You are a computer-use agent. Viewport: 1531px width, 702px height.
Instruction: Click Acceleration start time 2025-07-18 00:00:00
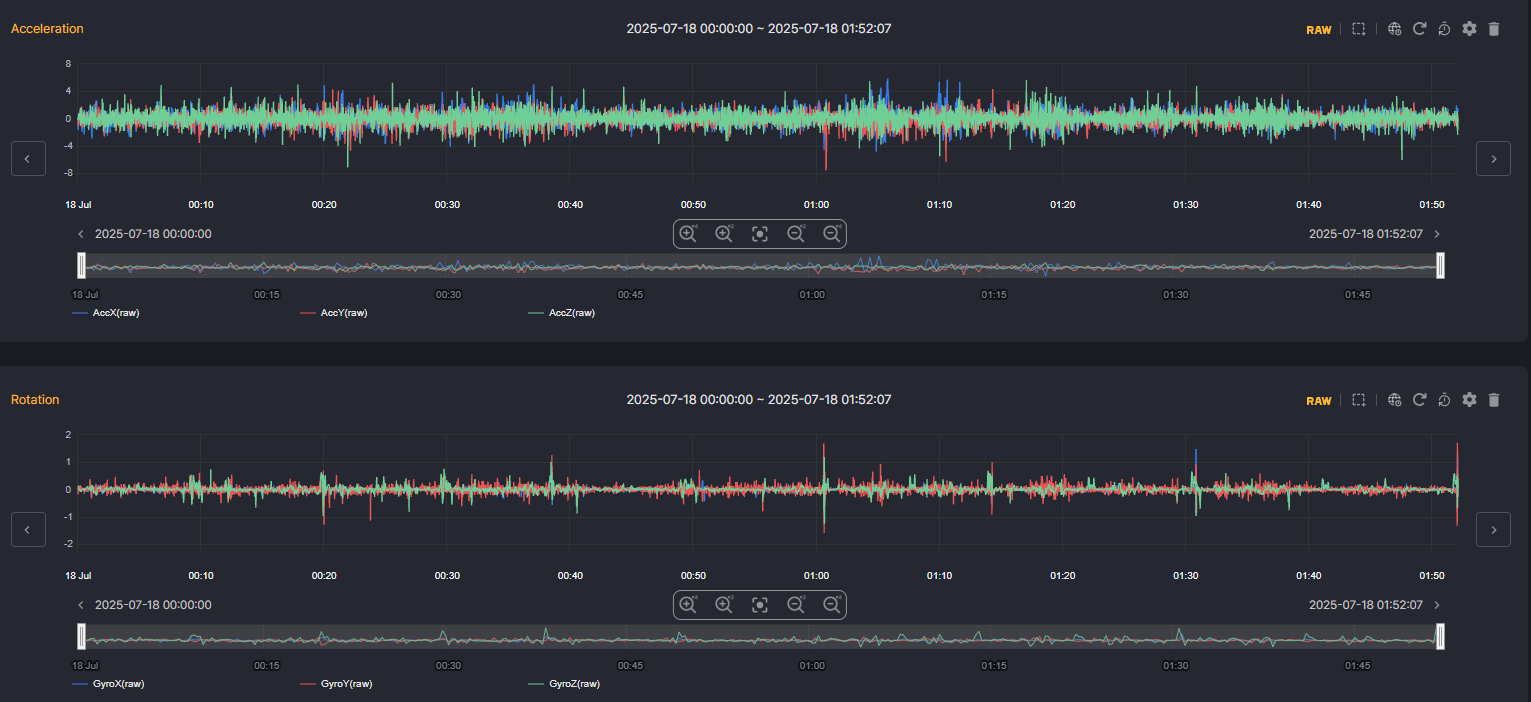click(x=153, y=234)
